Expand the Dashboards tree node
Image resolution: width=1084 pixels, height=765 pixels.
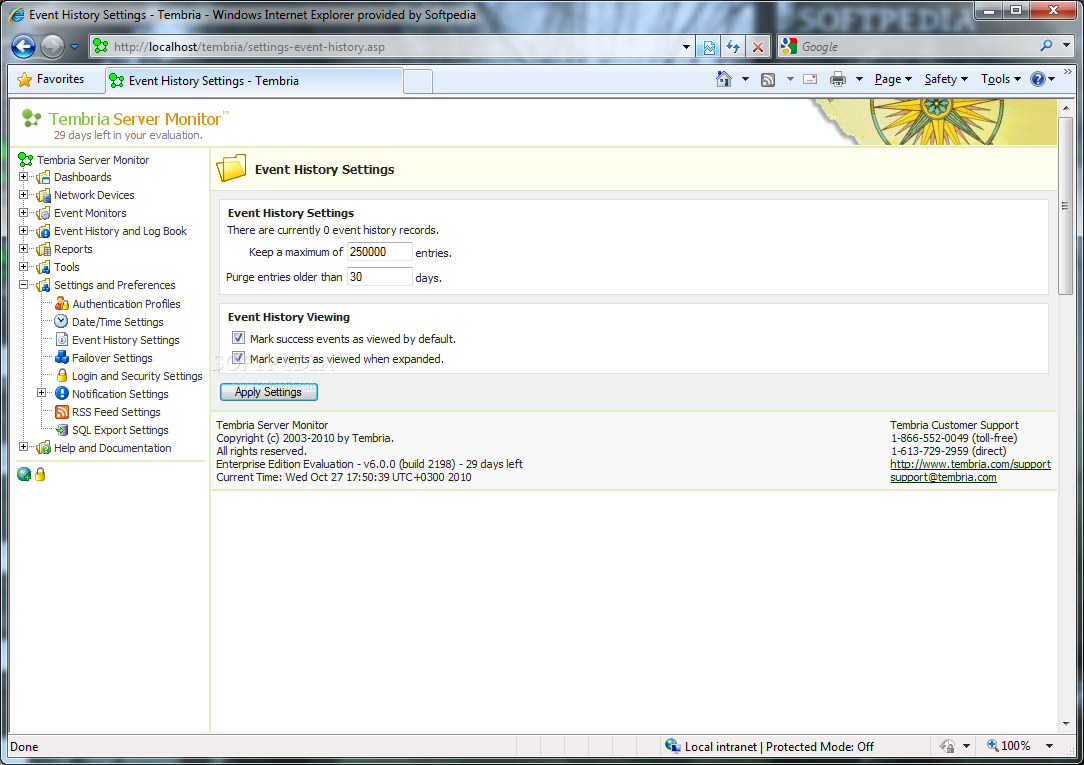(24, 177)
